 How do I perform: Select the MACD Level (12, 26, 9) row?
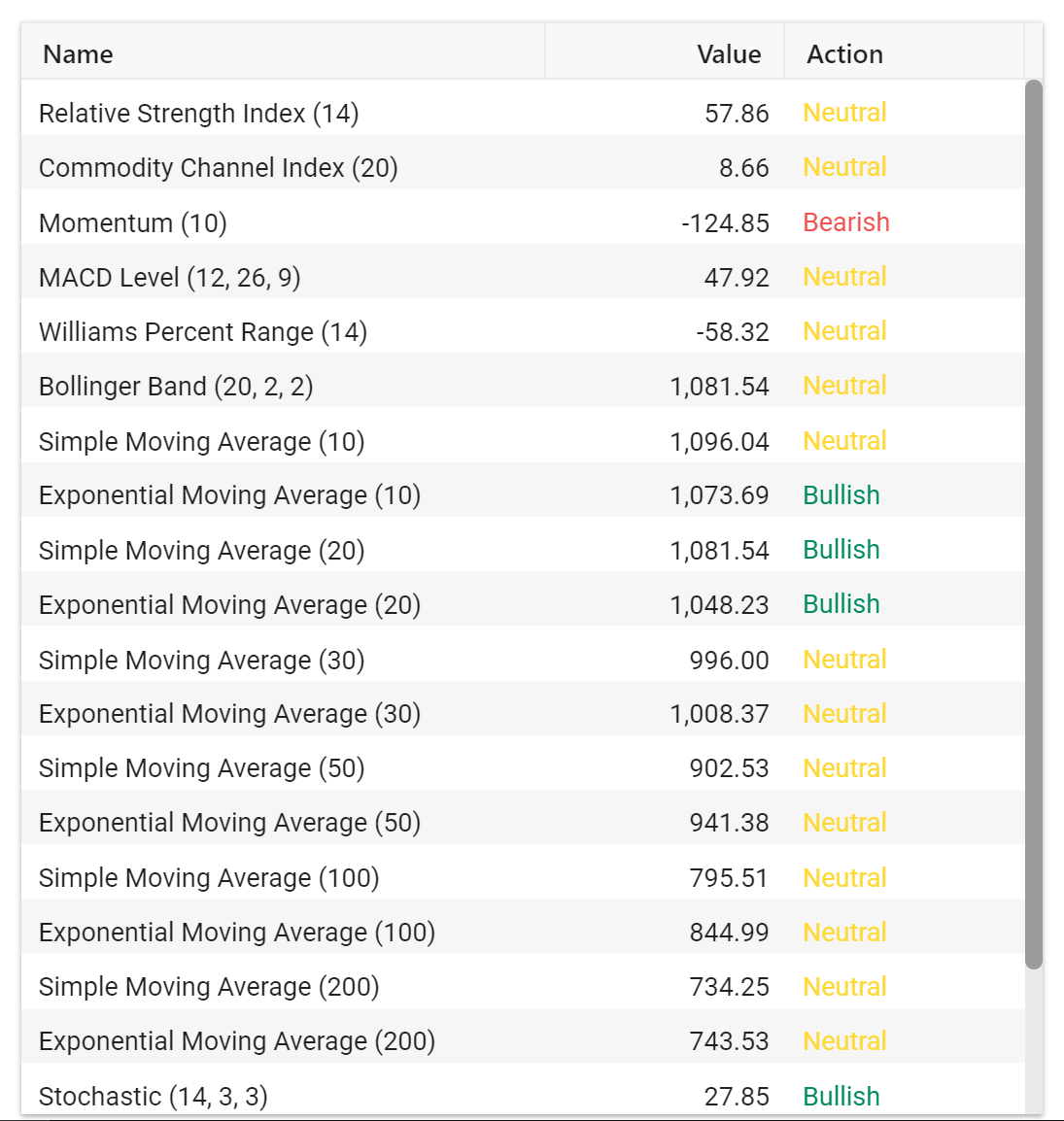523,277
